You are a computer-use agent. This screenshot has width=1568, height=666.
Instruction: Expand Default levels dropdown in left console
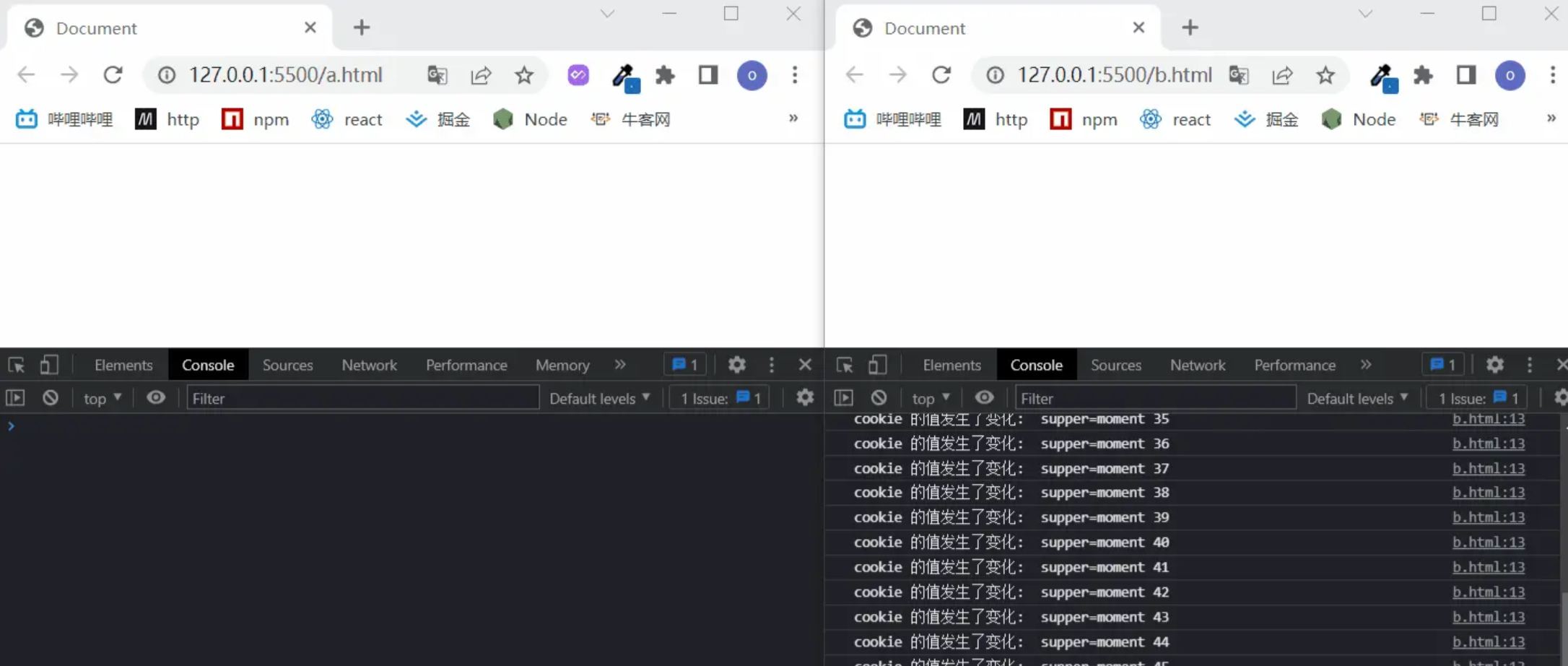599,399
